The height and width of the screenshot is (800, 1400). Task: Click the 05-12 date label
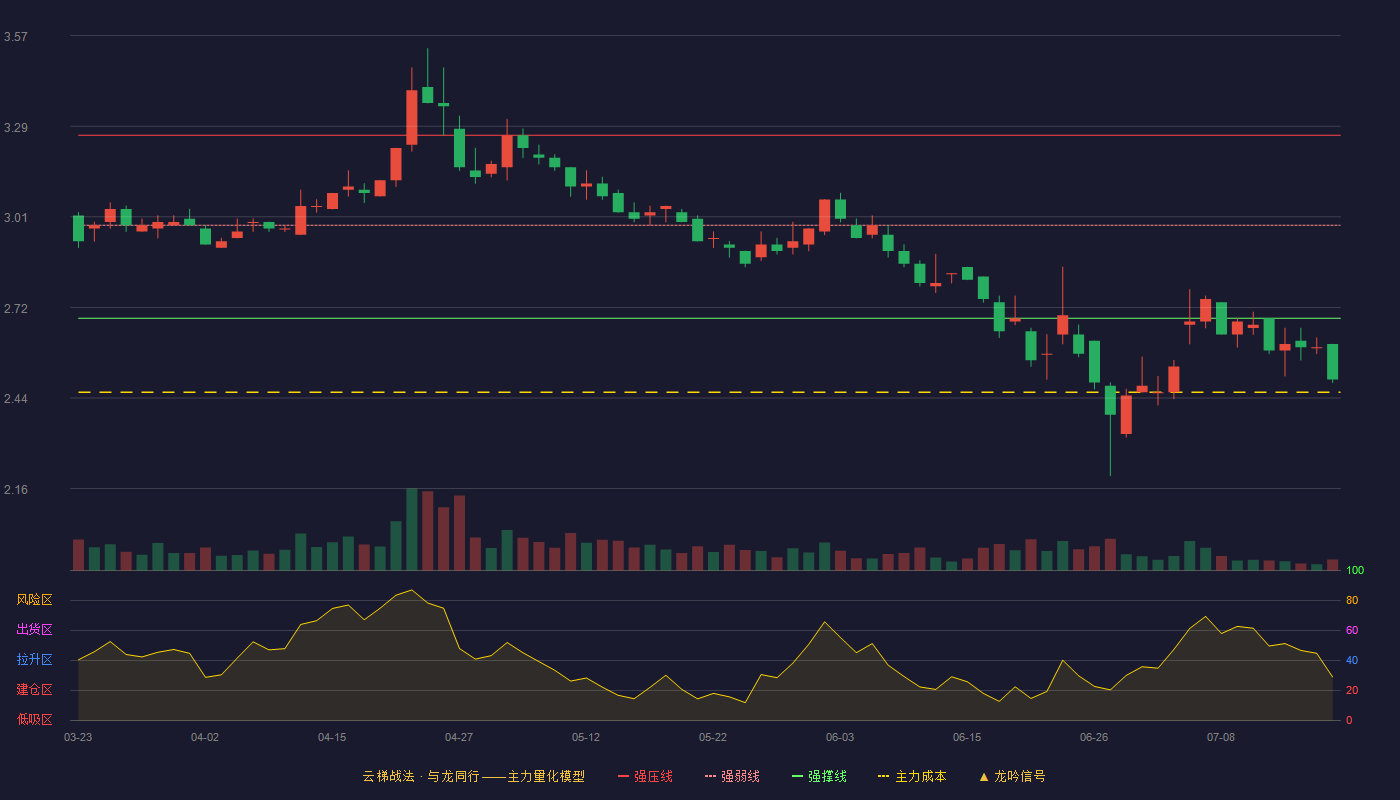point(586,737)
